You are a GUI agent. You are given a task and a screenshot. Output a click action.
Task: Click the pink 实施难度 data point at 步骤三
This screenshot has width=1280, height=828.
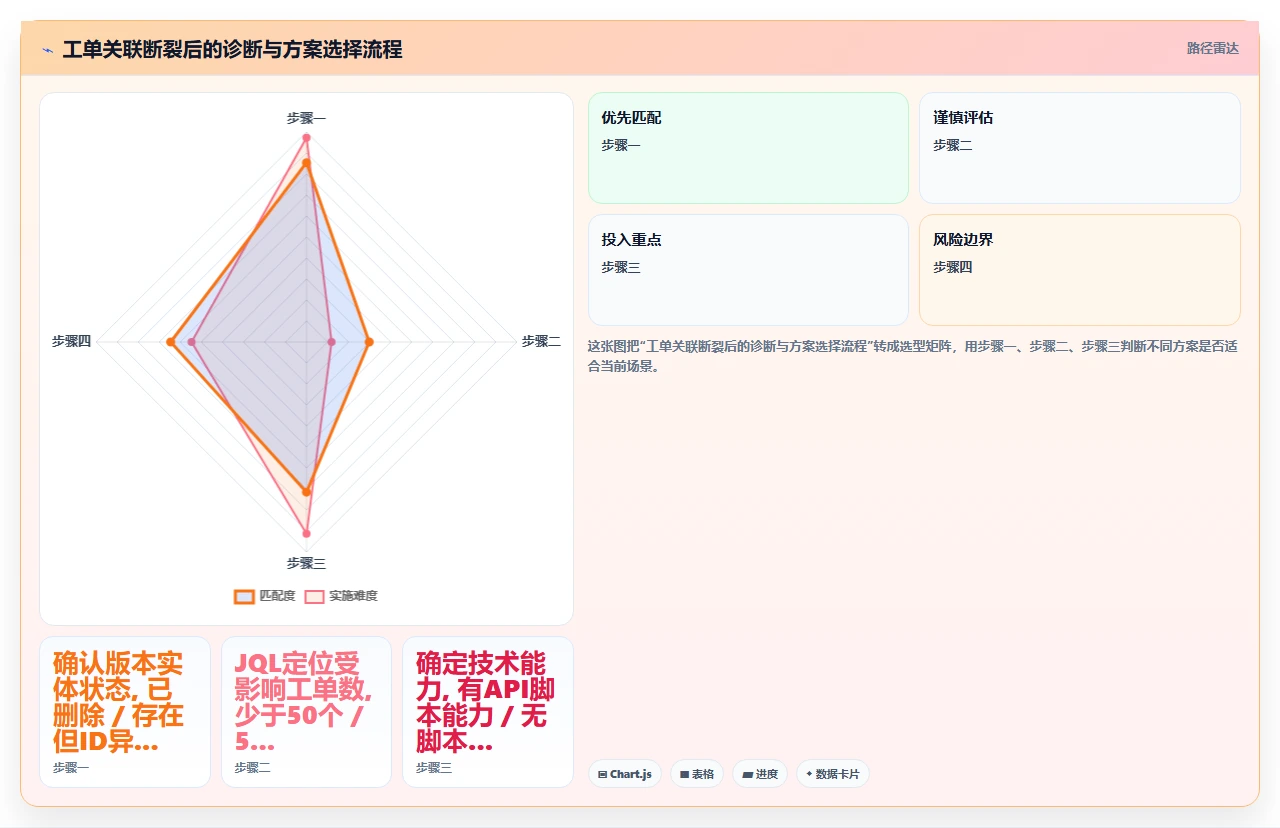pyautogui.click(x=306, y=533)
